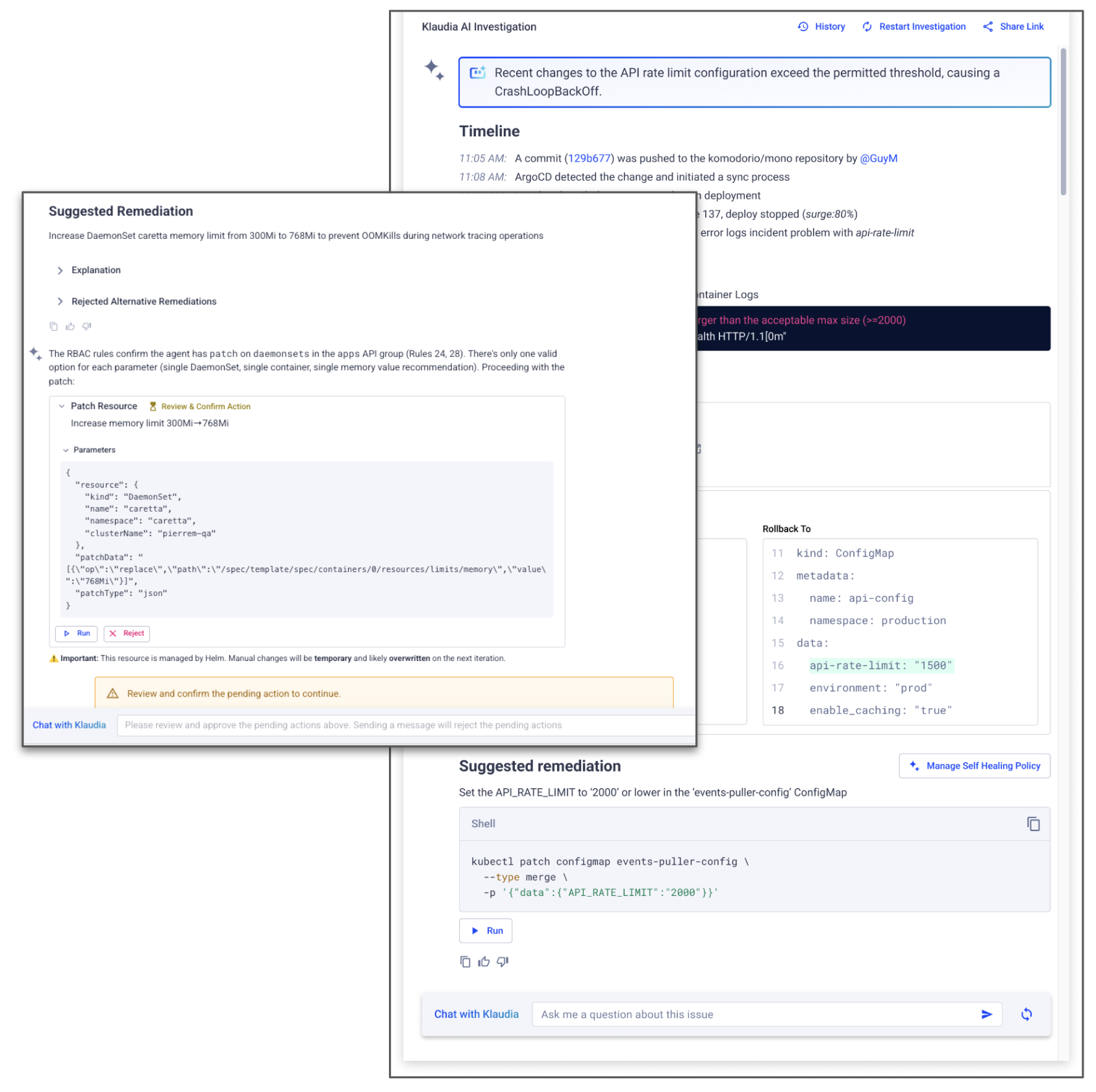Click the "enable_caching: "true"" line
Screen dimensions: 1096x1092
click(880, 710)
